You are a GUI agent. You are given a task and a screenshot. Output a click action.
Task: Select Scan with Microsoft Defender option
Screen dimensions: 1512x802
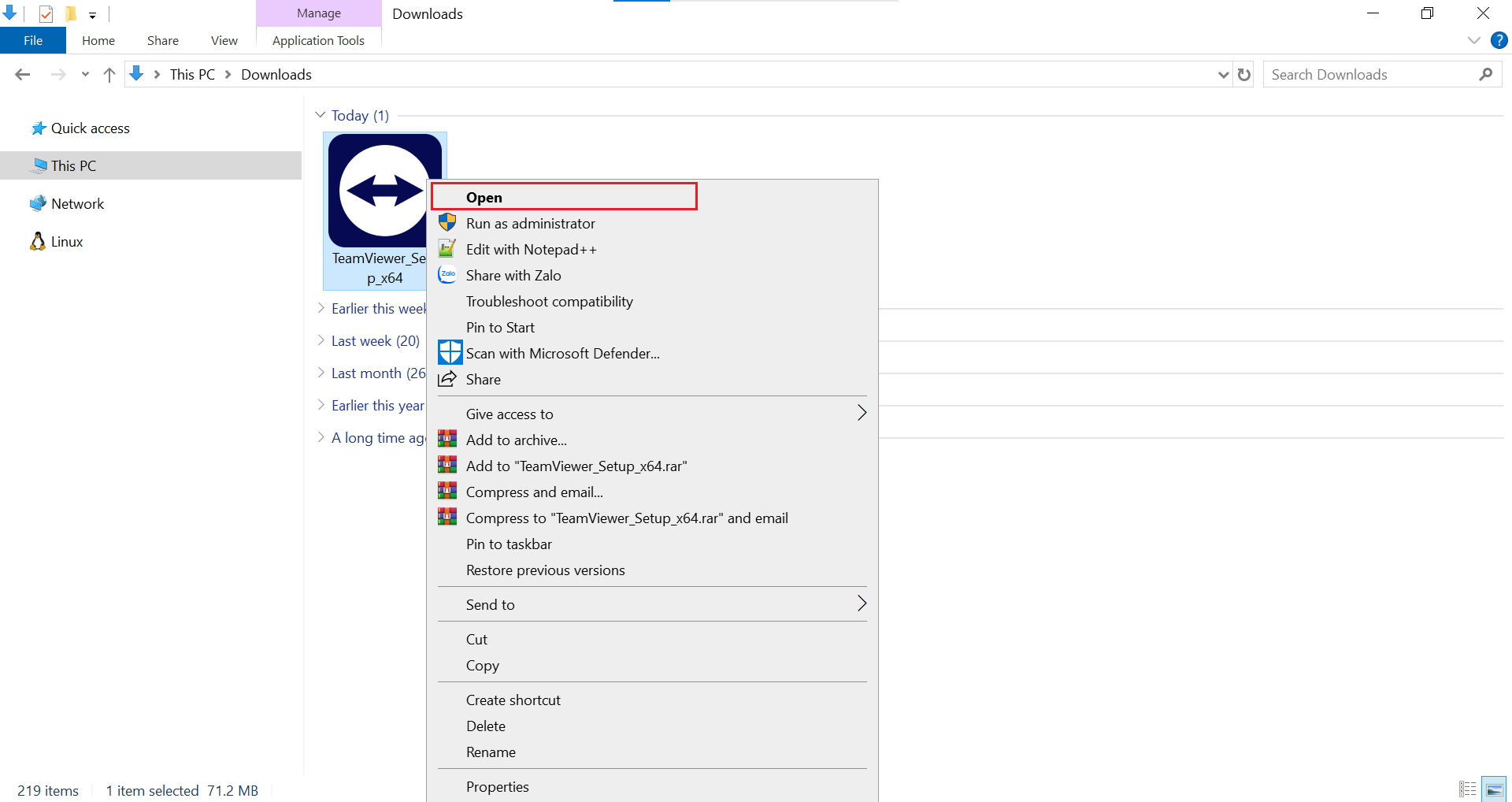click(562, 354)
